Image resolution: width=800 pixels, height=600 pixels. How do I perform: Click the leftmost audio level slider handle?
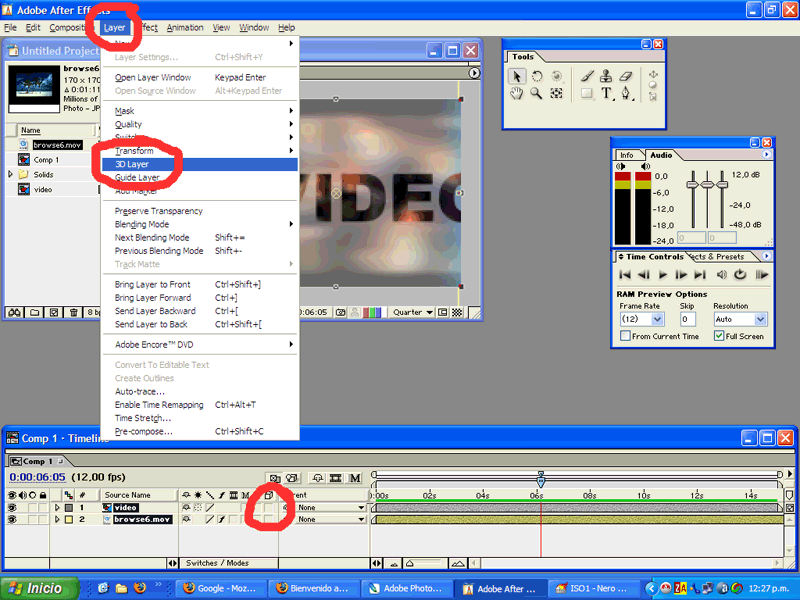click(692, 184)
